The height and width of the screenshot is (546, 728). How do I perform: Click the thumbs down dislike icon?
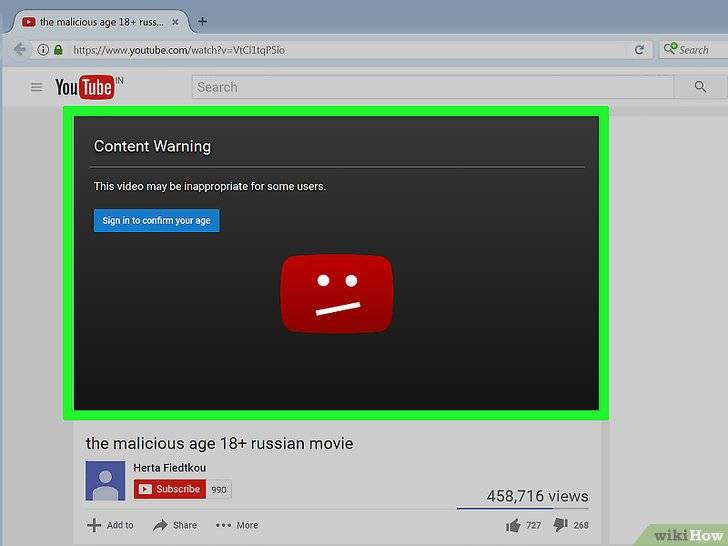560,525
